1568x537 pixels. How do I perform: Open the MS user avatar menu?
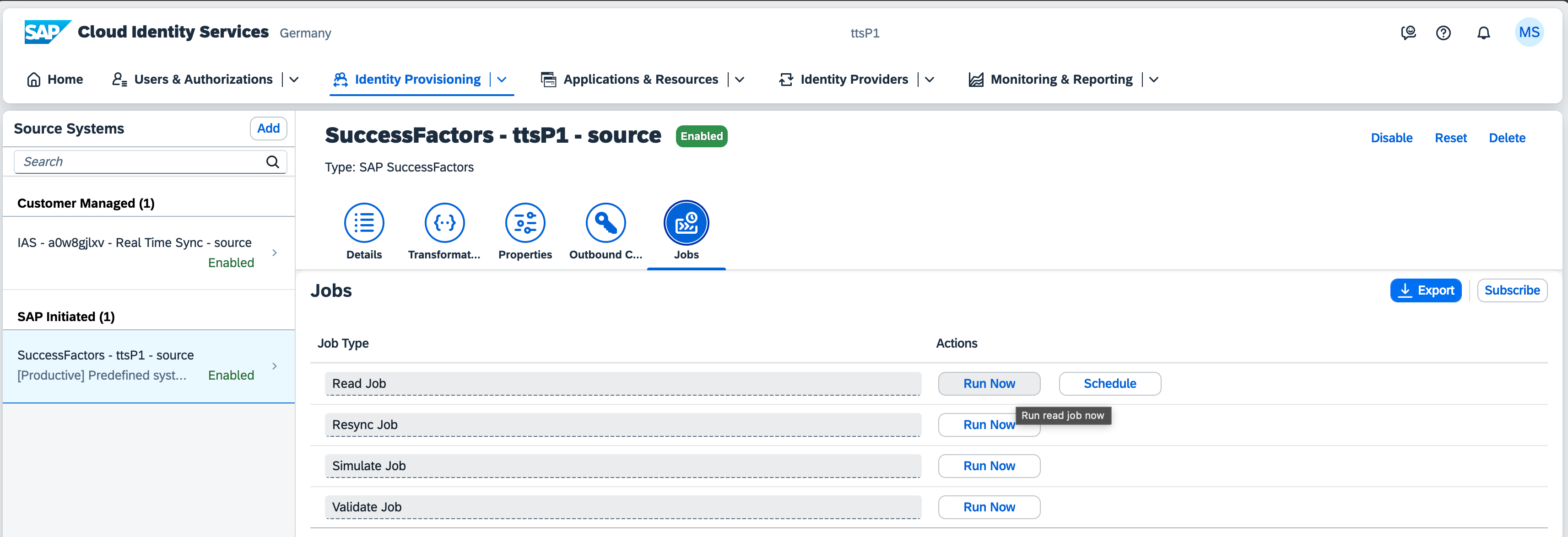tap(1529, 33)
